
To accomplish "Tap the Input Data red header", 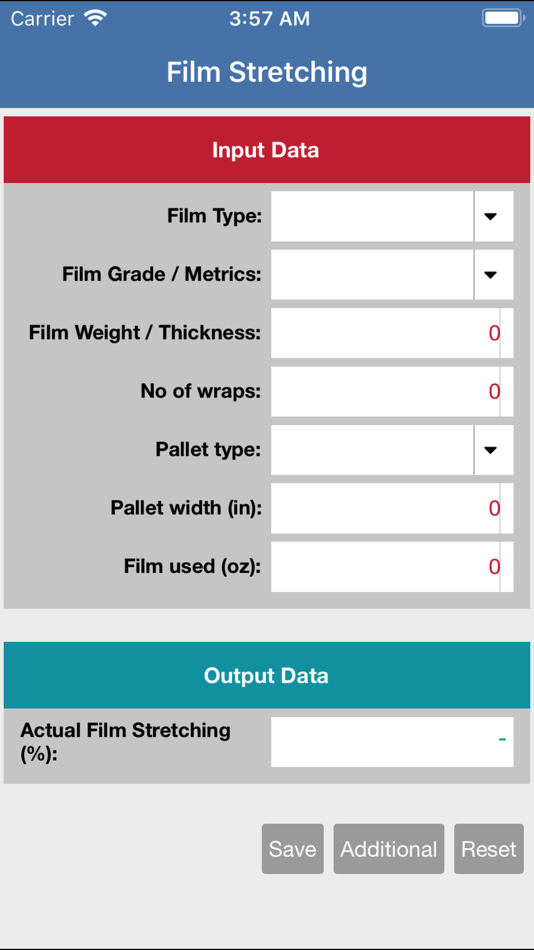I will [x=267, y=150].
